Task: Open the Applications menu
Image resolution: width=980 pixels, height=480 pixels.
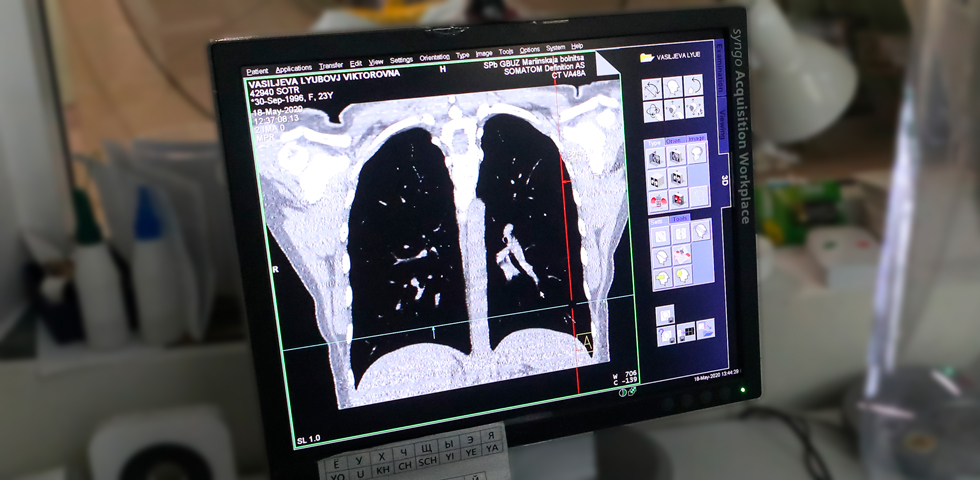Action: click(293, 68)
